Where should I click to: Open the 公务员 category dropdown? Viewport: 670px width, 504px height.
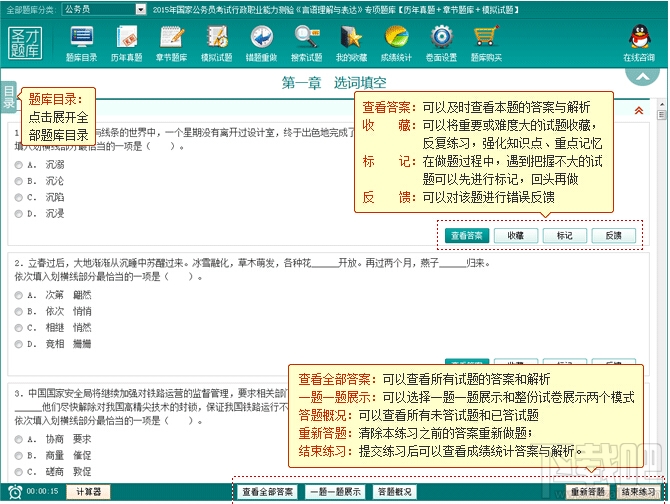(x=104, y=9)
